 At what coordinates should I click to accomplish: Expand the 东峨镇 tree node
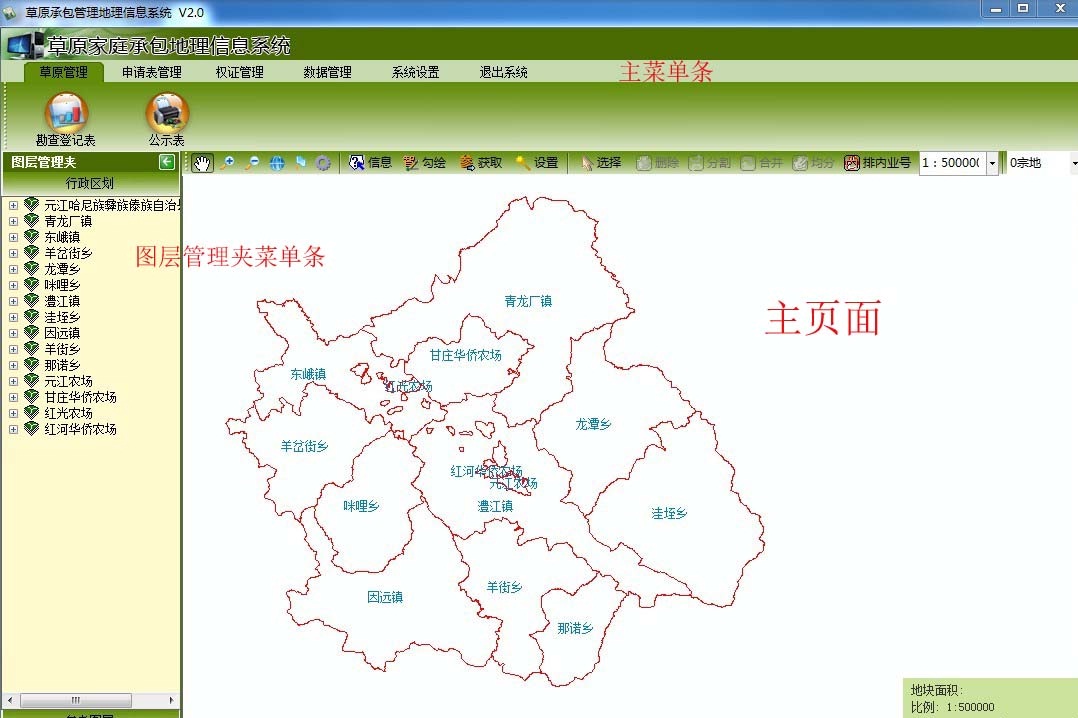coord(13,237)
